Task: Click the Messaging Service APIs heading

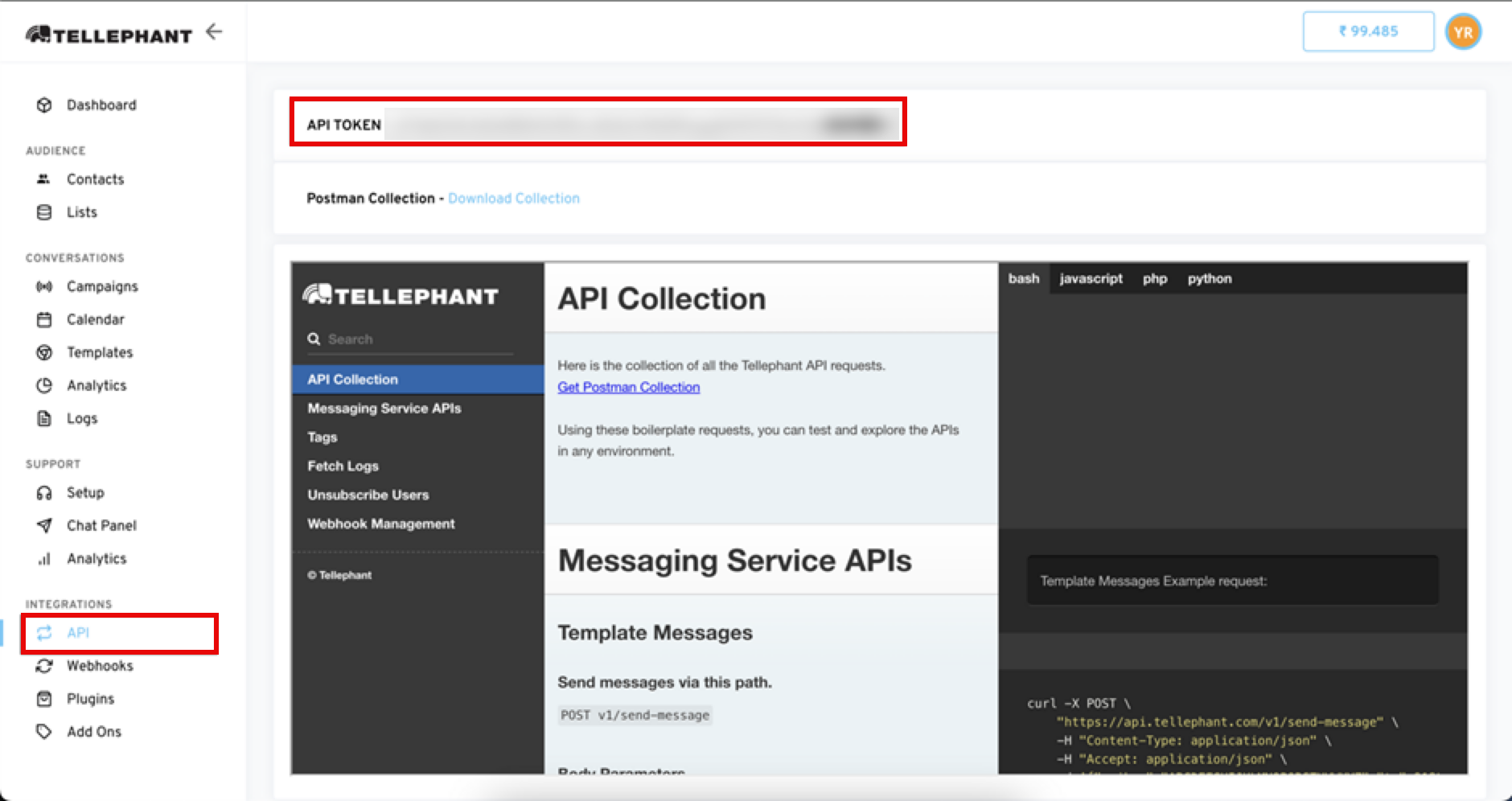Action: pyautogui.click(x=735, y=561)
